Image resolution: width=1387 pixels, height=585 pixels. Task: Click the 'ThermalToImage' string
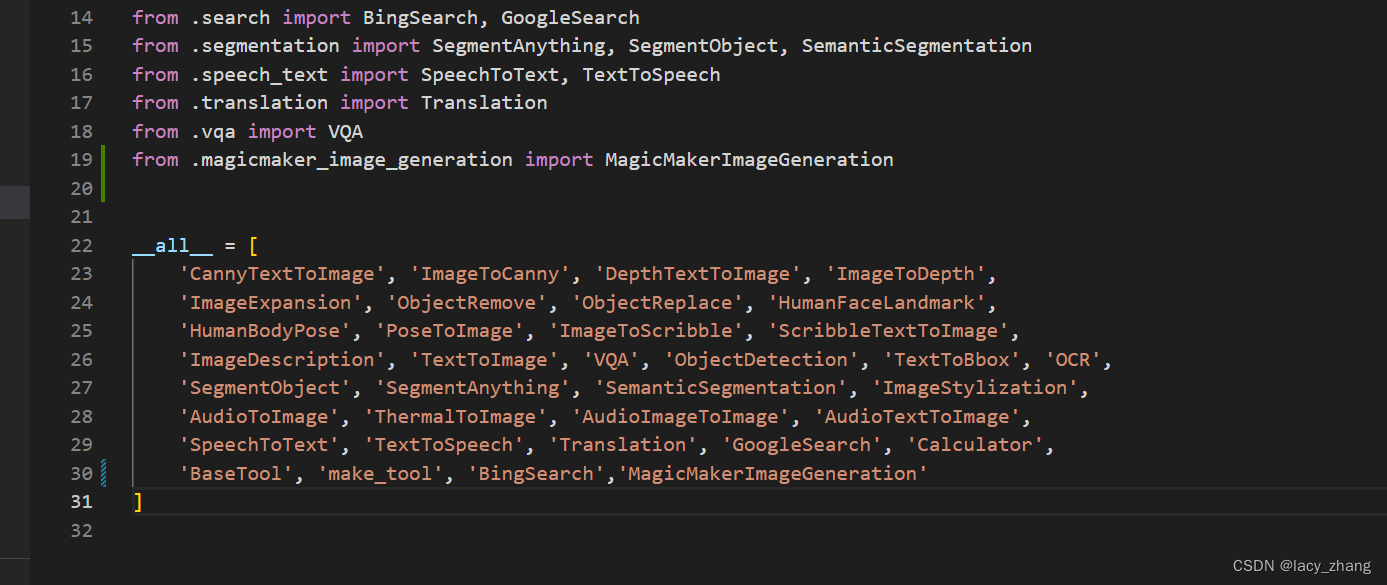click(x=456, y=417)
